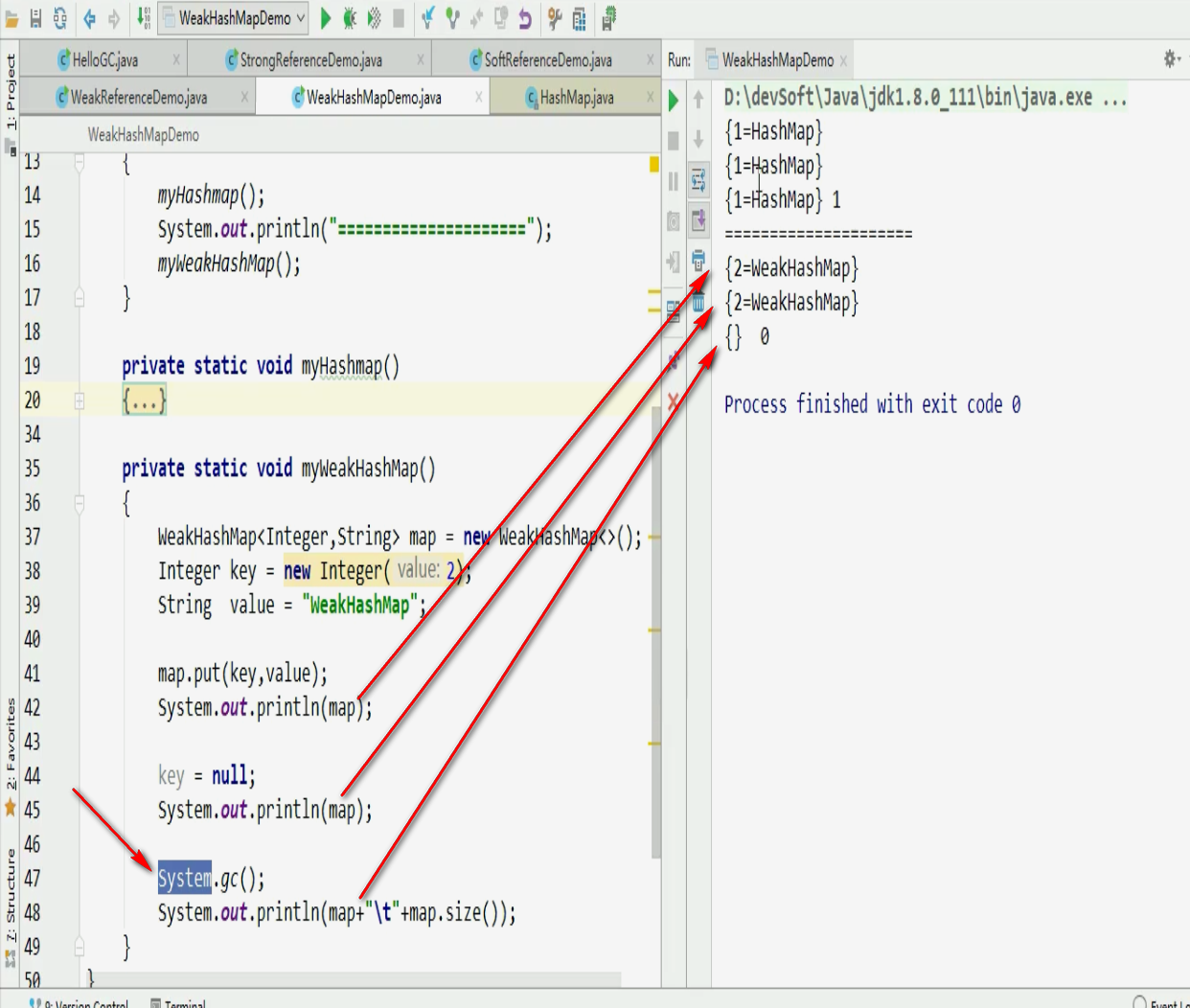Click the WeakHashMapDemo breadcrumb
The image size is (1190, 1008).
(x=144, y=135)
